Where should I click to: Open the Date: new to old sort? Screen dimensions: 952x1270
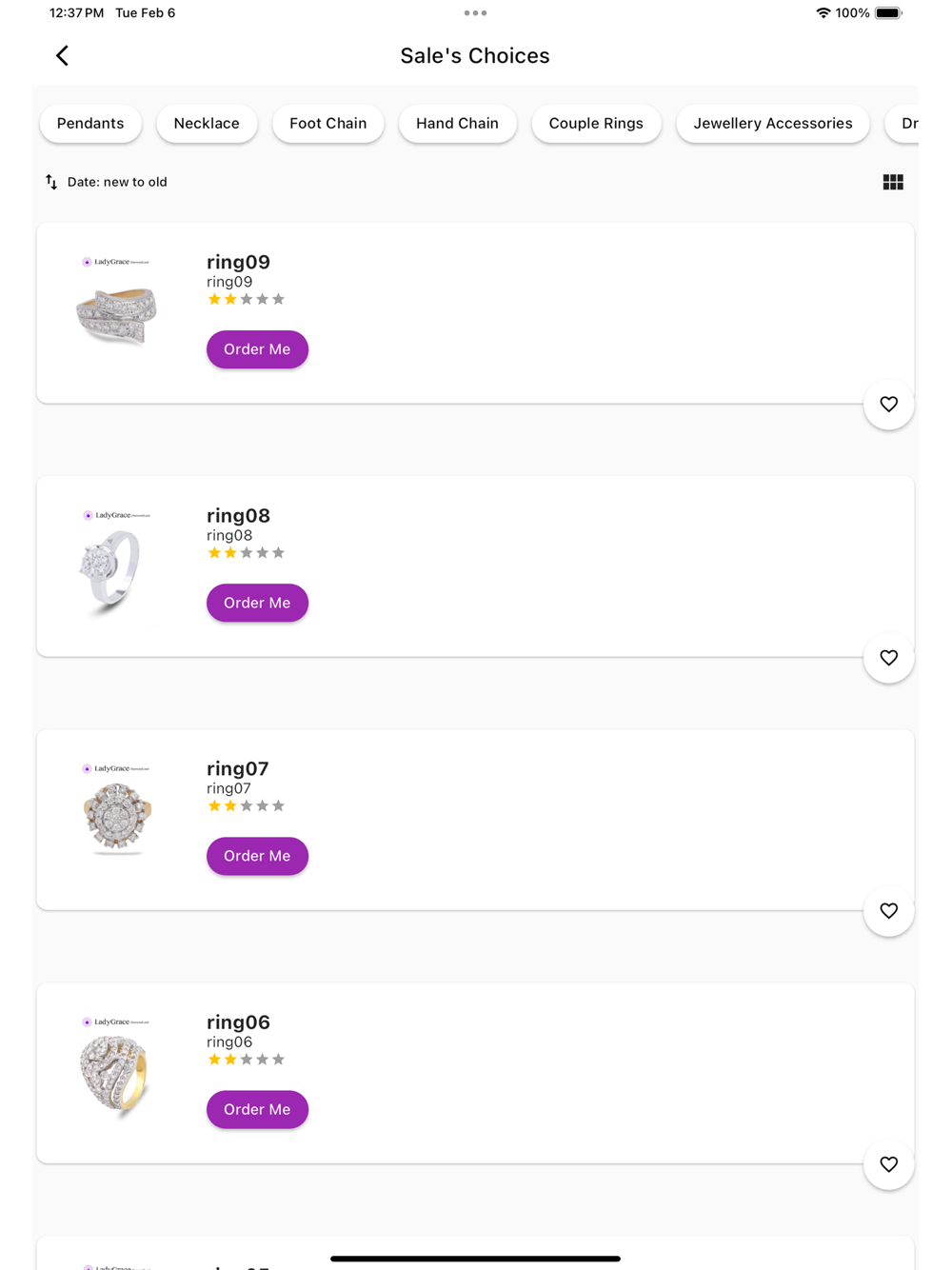tap(116, 182)
